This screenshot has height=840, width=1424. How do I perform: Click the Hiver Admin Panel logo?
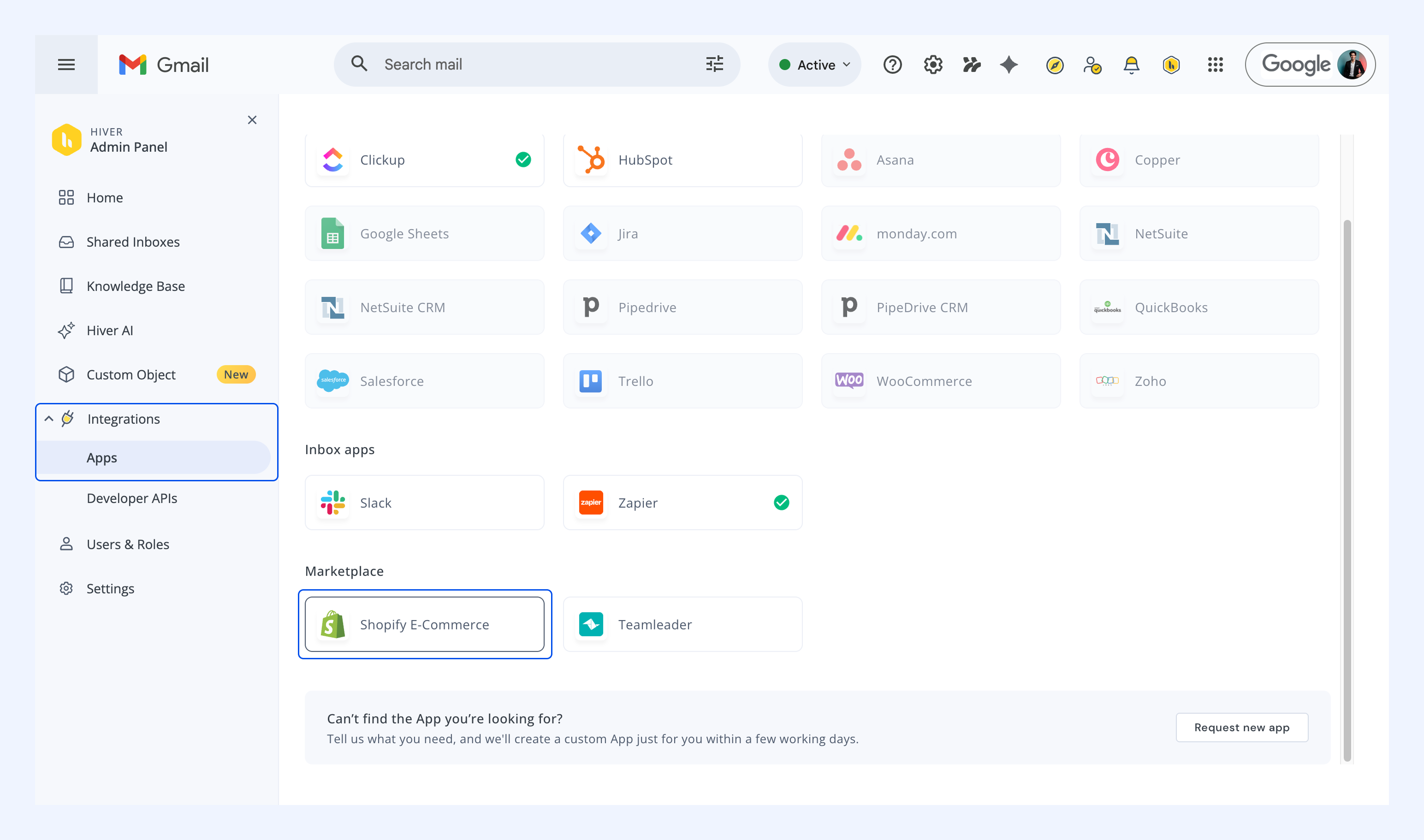tap(66, 140)
